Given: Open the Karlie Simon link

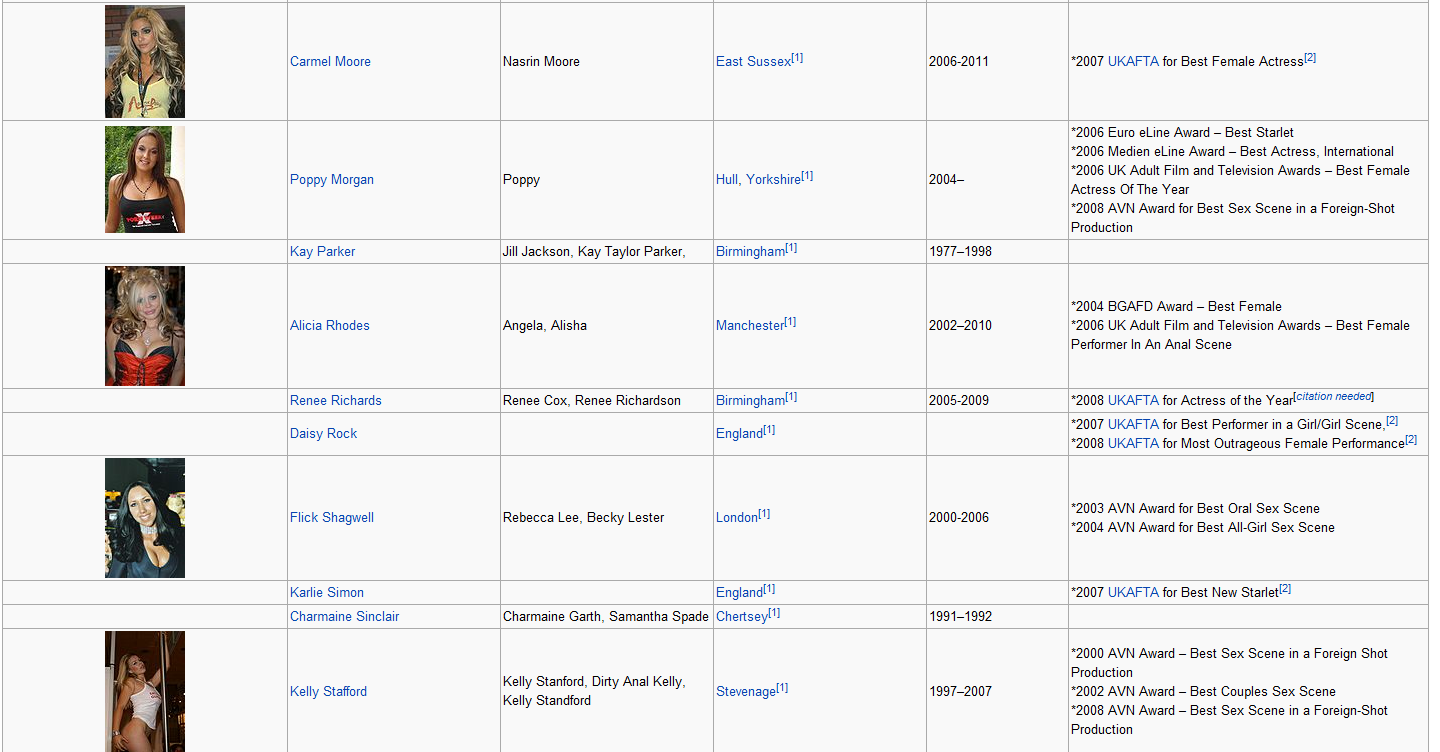Looking at the screenshot, I should click(x=326, y=593).
